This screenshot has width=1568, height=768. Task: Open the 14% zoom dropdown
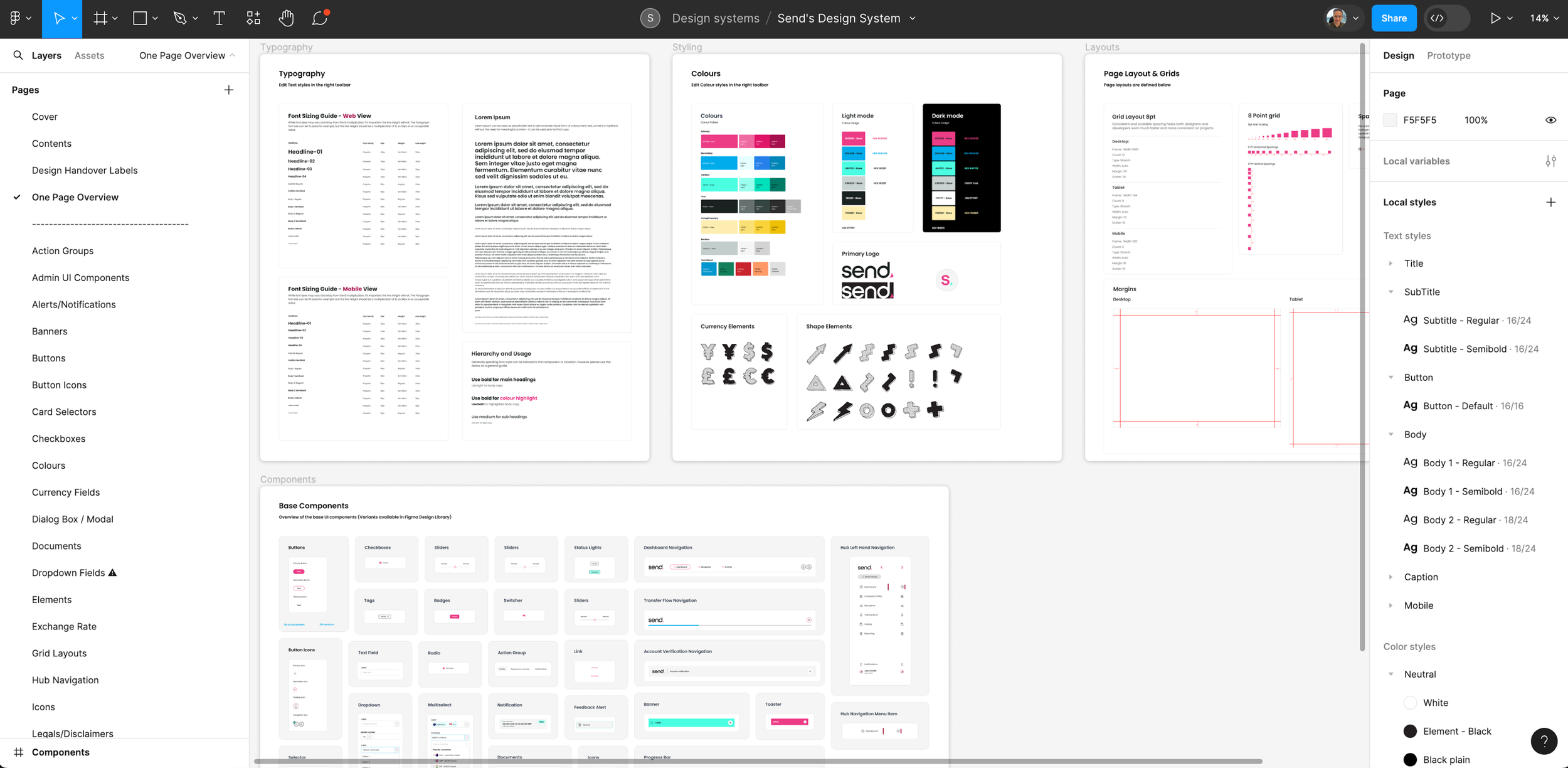(1544, 18)
